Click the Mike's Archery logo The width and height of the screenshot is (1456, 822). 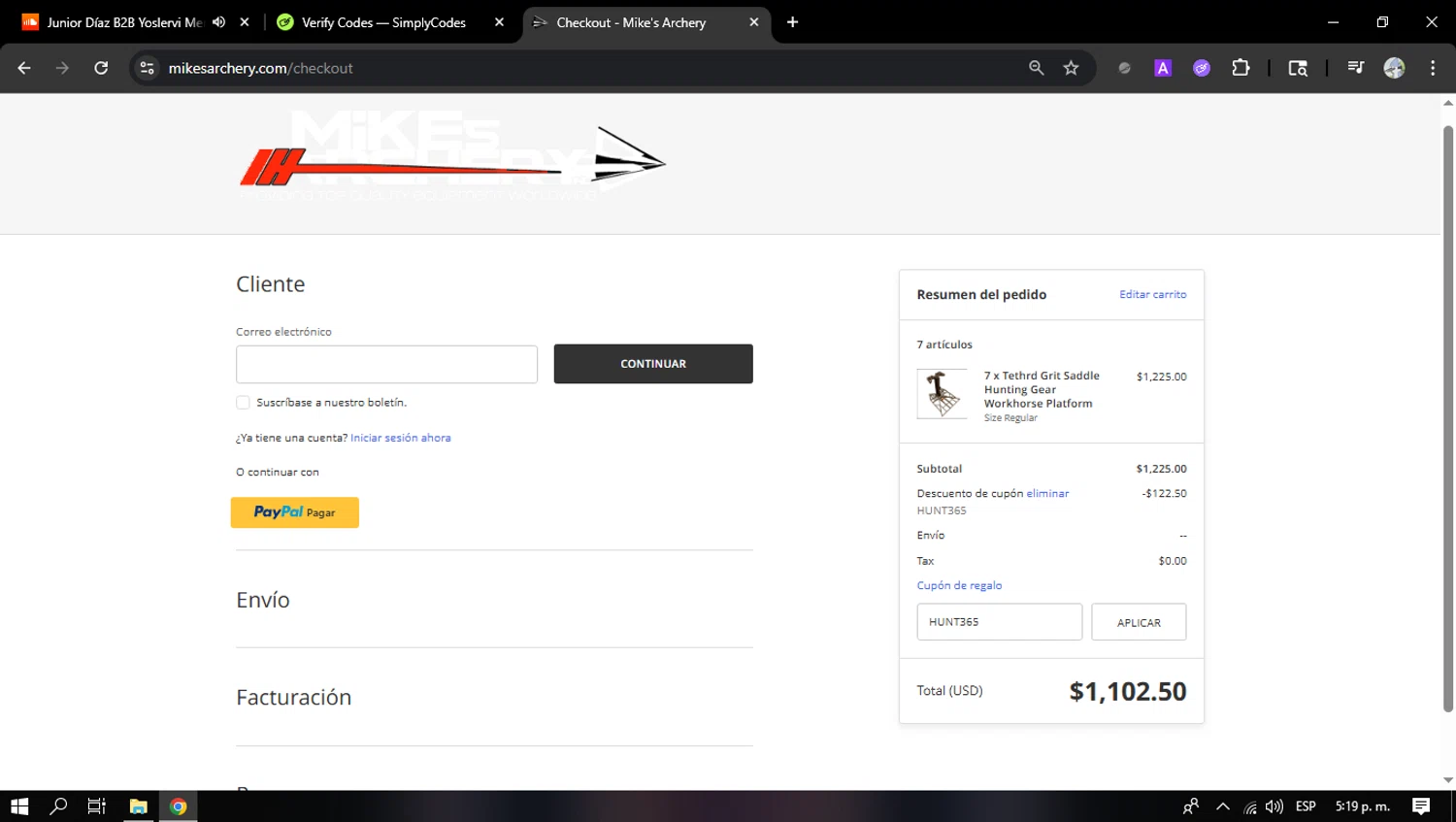coord(452,155)
